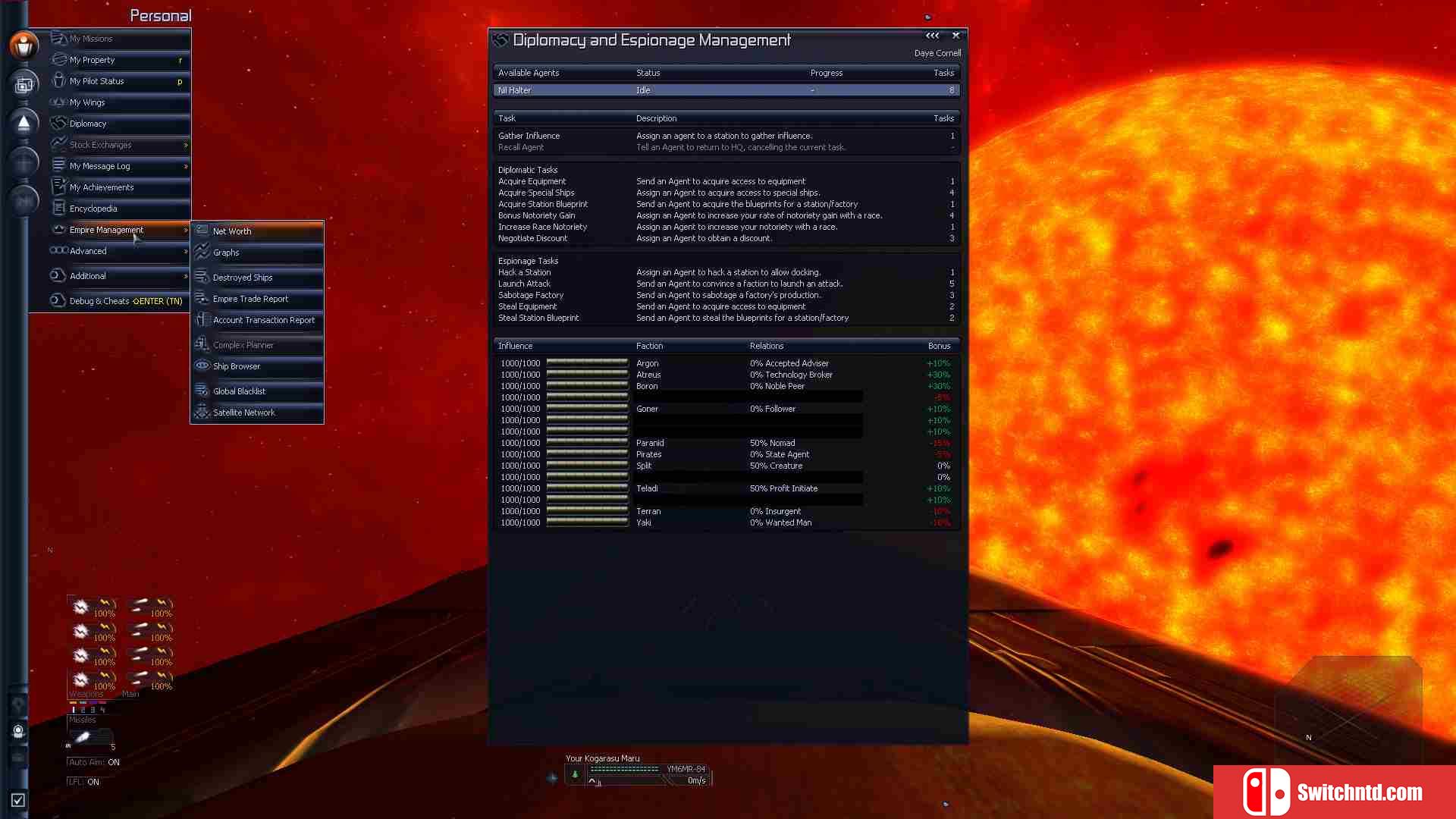Click the My Pilot Status icon

[x=59, y=80]
